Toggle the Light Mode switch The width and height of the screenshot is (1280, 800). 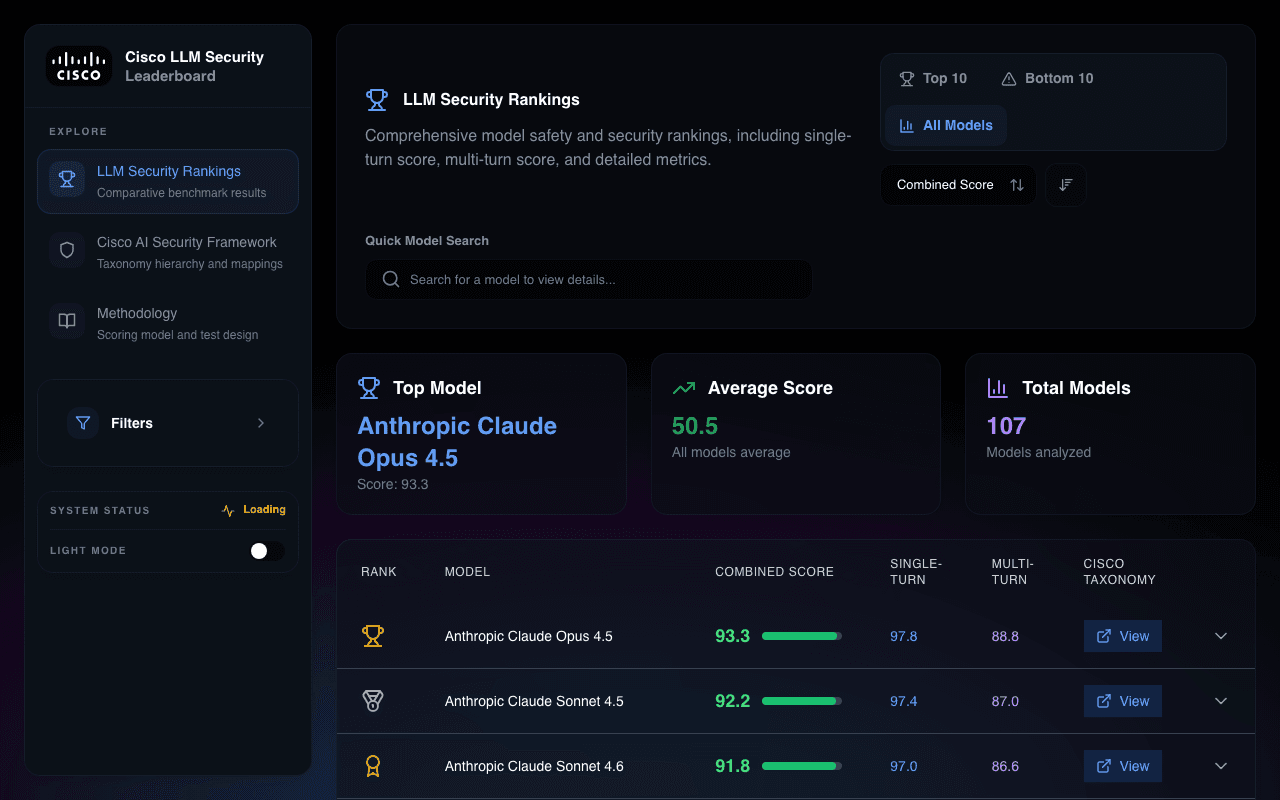point(267,551)
